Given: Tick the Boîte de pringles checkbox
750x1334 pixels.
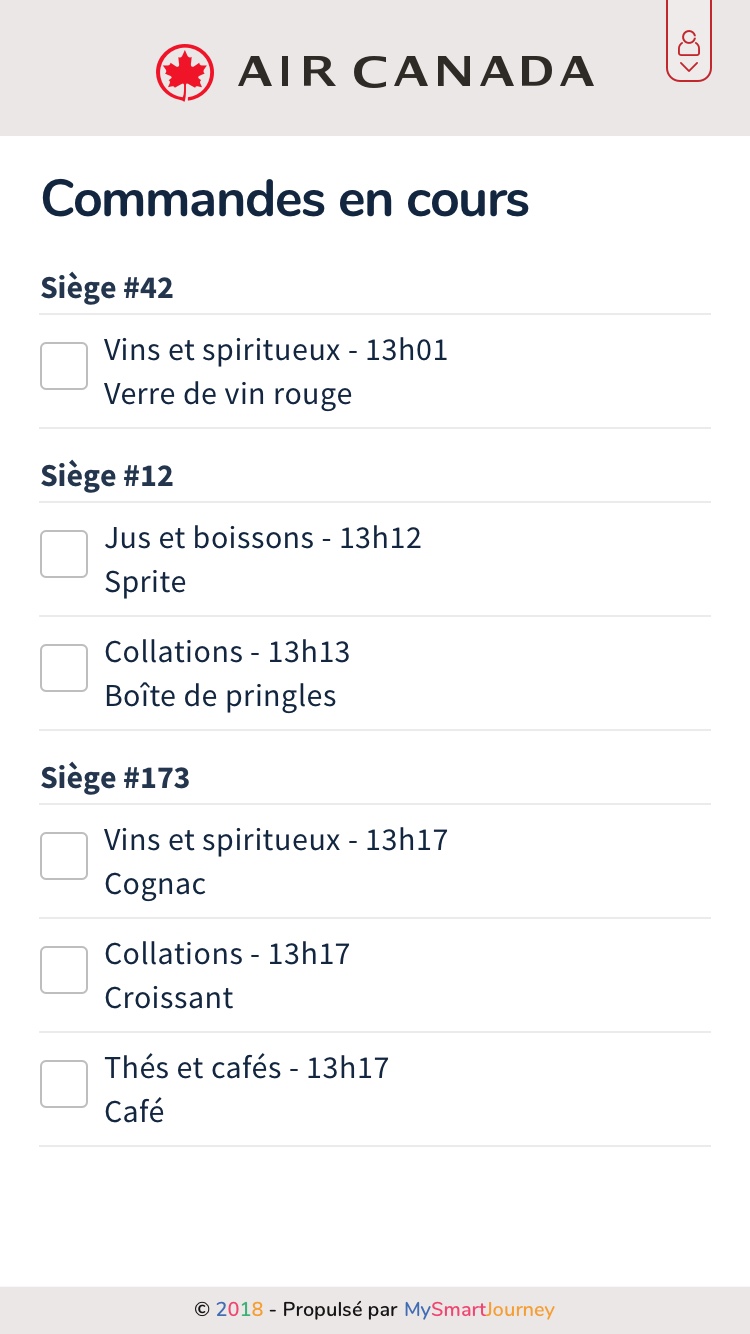Looking at the screenshot, I should [x=64, y=668].
